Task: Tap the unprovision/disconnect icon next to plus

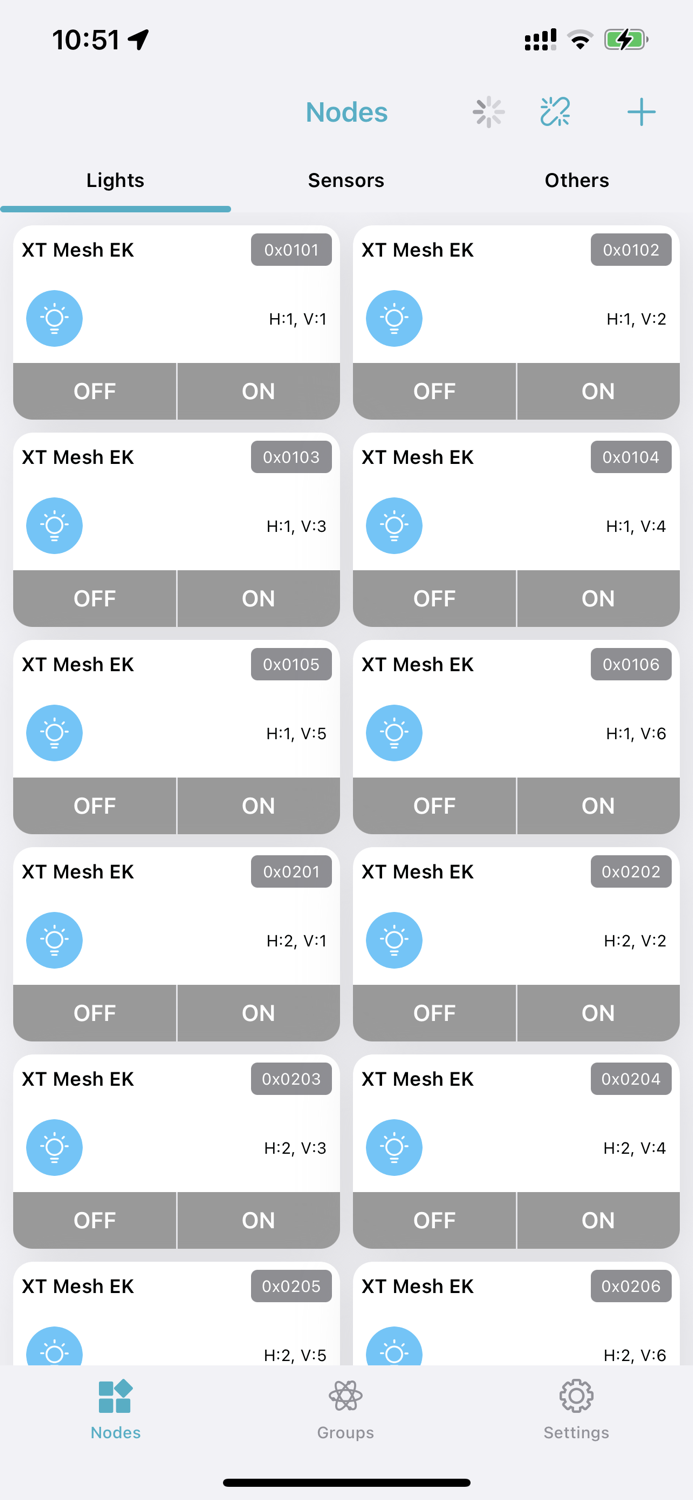Action: click(555, 112)
